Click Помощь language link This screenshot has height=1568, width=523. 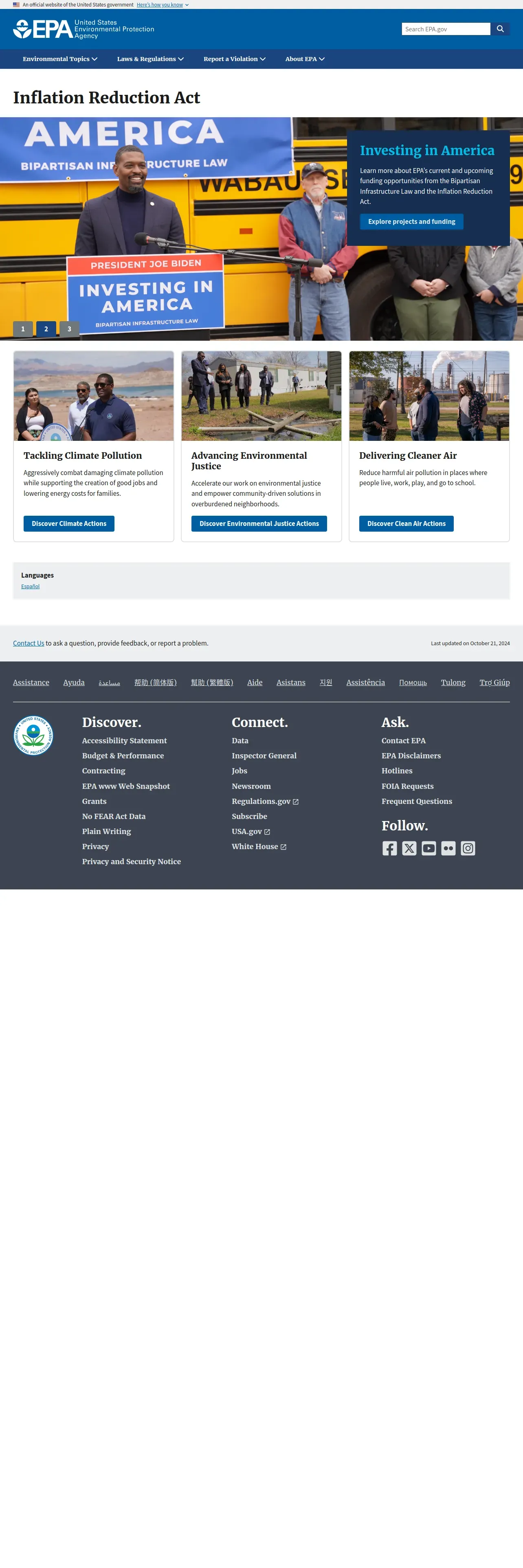(x=413, y=682)
